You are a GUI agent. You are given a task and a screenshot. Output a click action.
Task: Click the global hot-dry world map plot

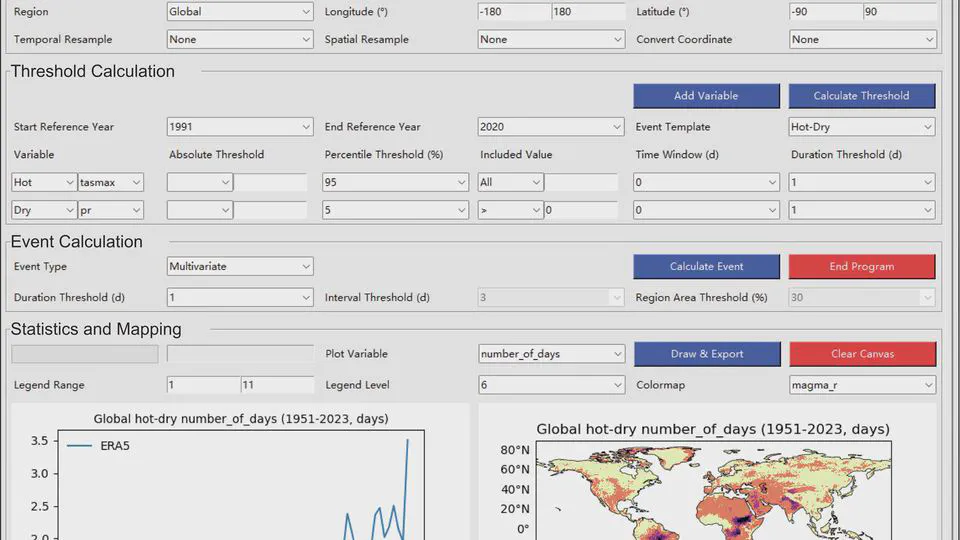click(712, 495)
